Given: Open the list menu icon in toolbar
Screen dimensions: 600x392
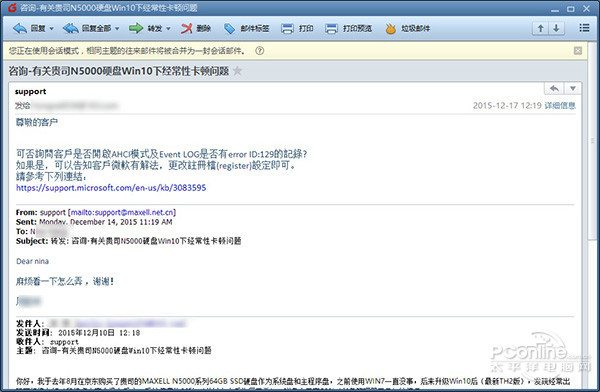Looking at the screenshot, I should (x=584, y=28).
